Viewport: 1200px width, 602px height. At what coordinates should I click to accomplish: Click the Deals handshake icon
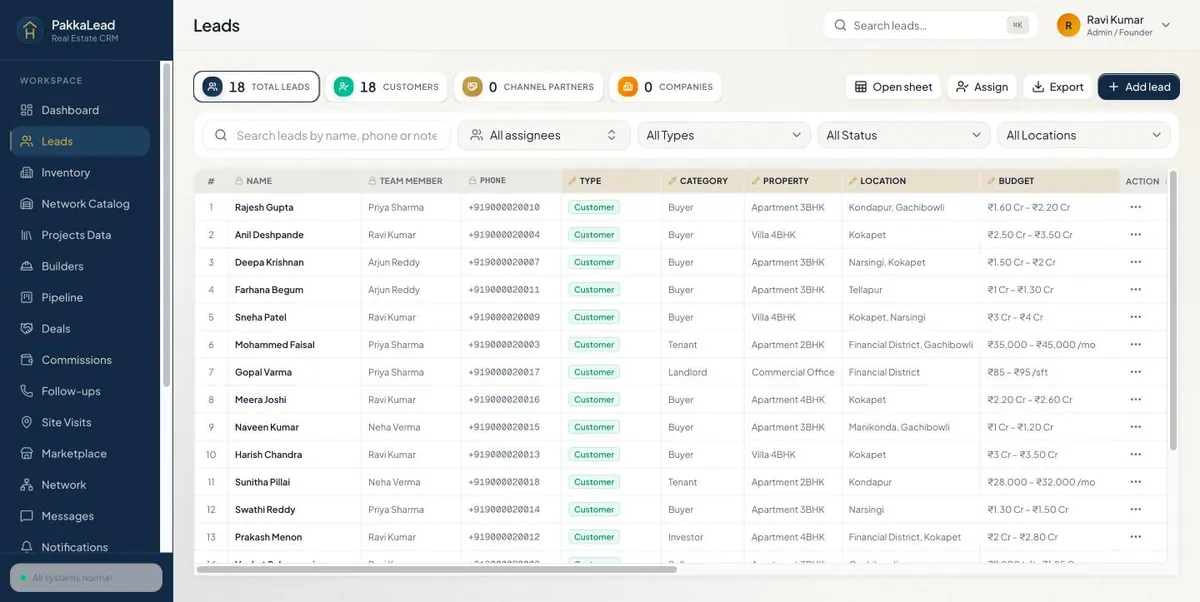pyautogui.click(x=27, y=328)
